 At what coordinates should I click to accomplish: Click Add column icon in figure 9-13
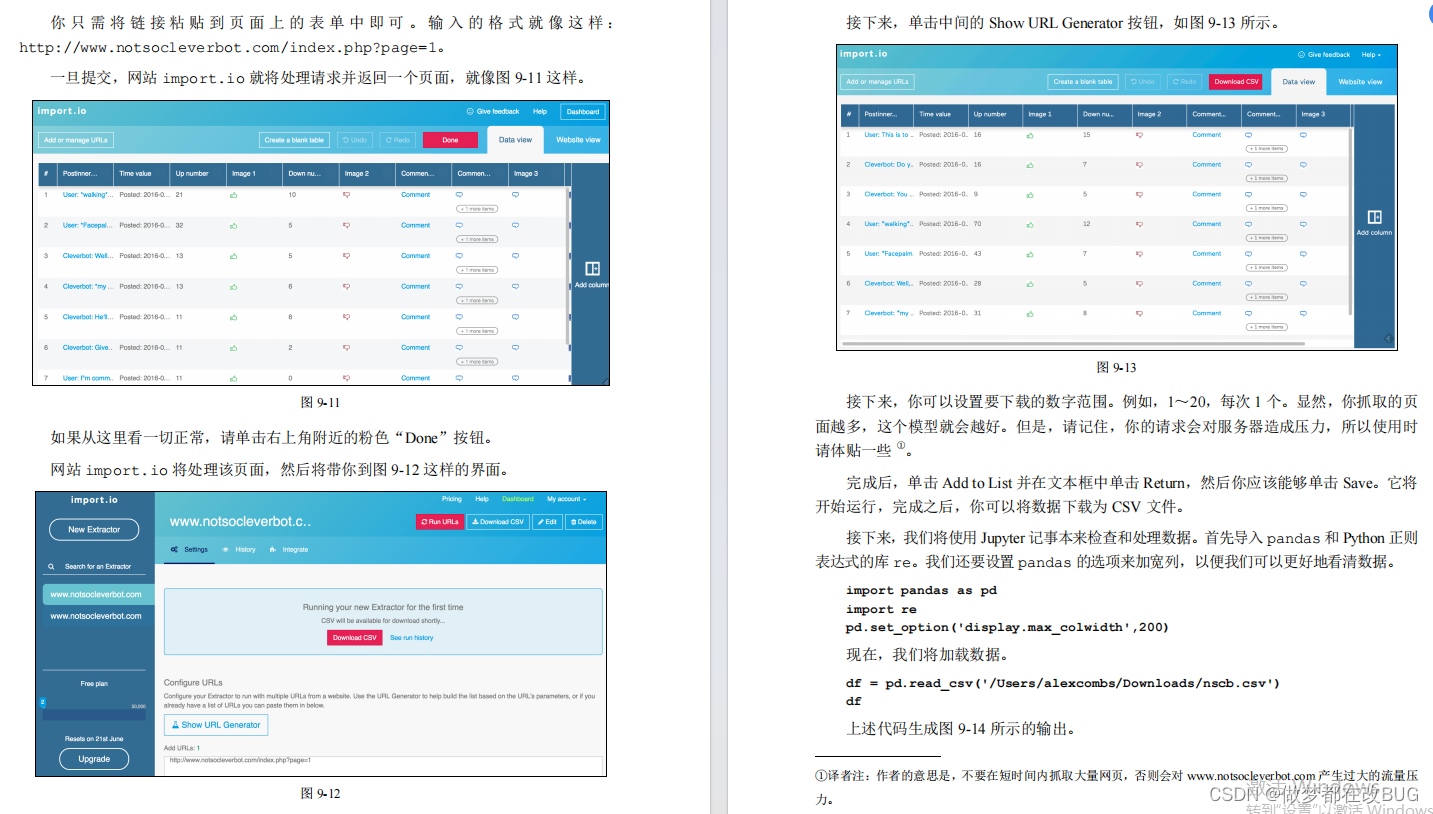1374,217
